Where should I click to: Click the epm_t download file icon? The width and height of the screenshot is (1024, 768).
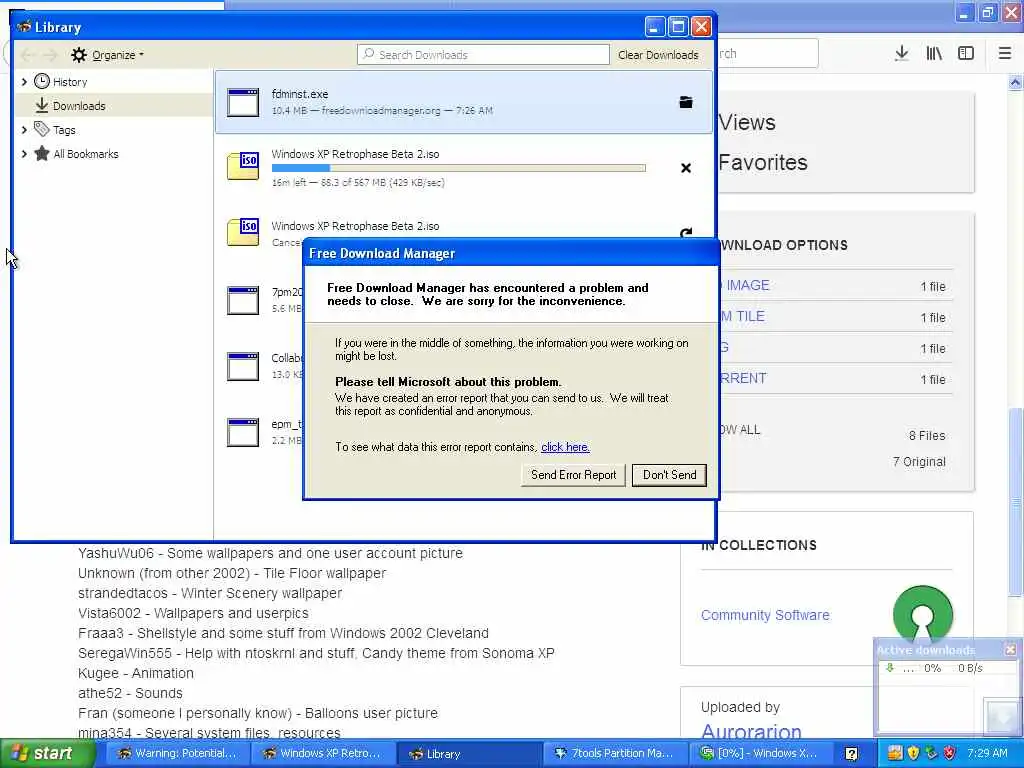243,432
